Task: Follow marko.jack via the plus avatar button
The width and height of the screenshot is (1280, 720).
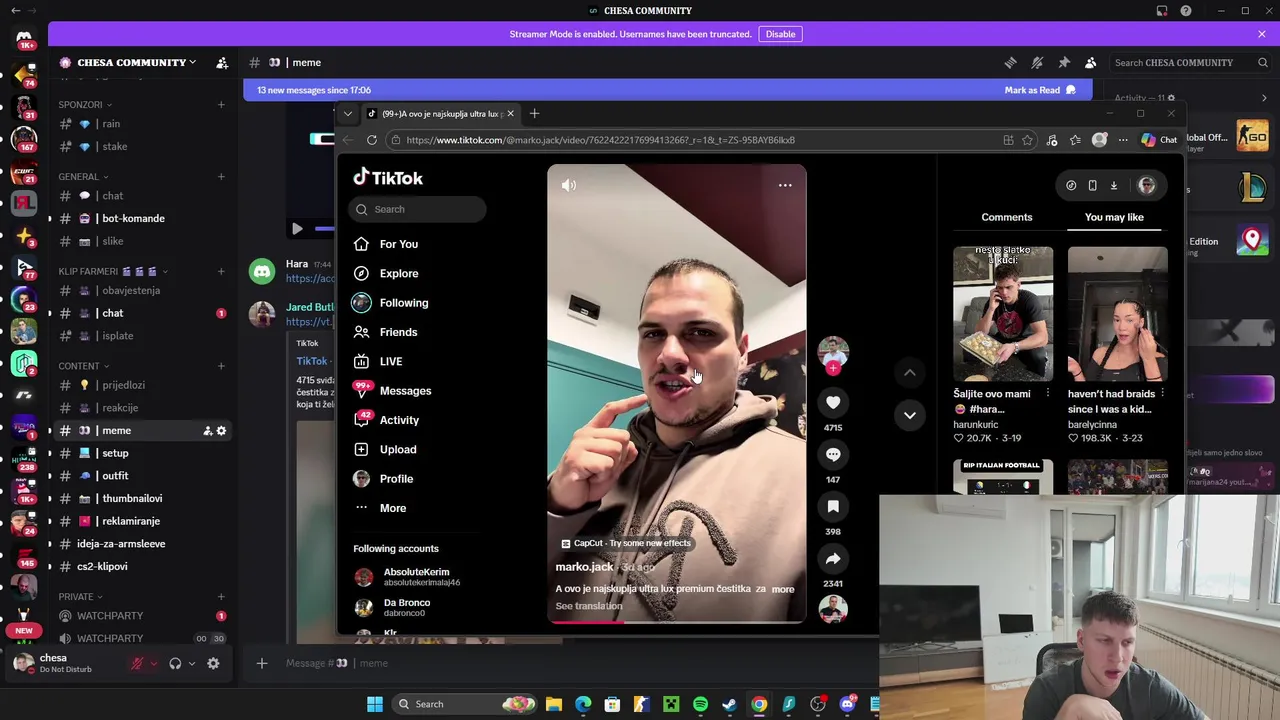Action: tap(833, 368)
